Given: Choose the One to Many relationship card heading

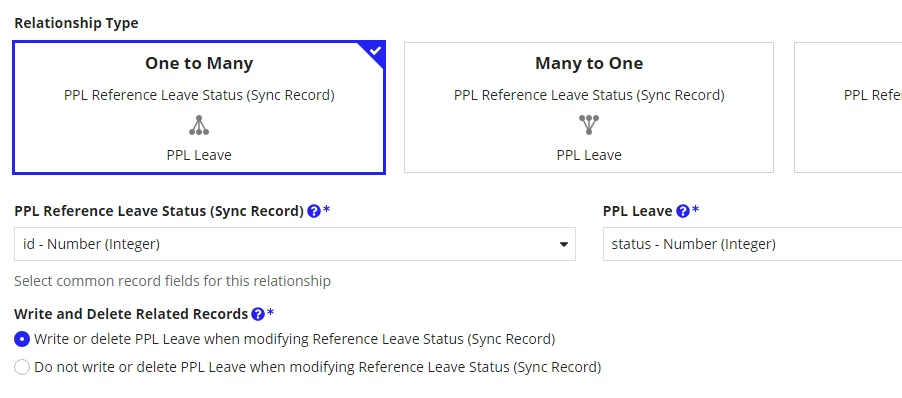Looking at the screenshot, I should point(199,63).
